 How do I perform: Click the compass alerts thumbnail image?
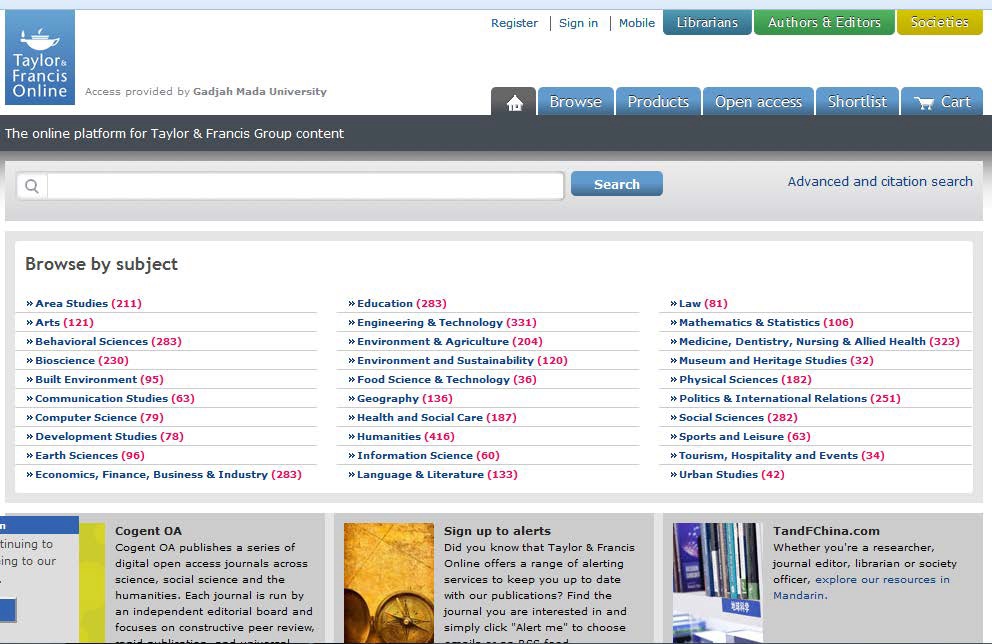coord(388,583)
